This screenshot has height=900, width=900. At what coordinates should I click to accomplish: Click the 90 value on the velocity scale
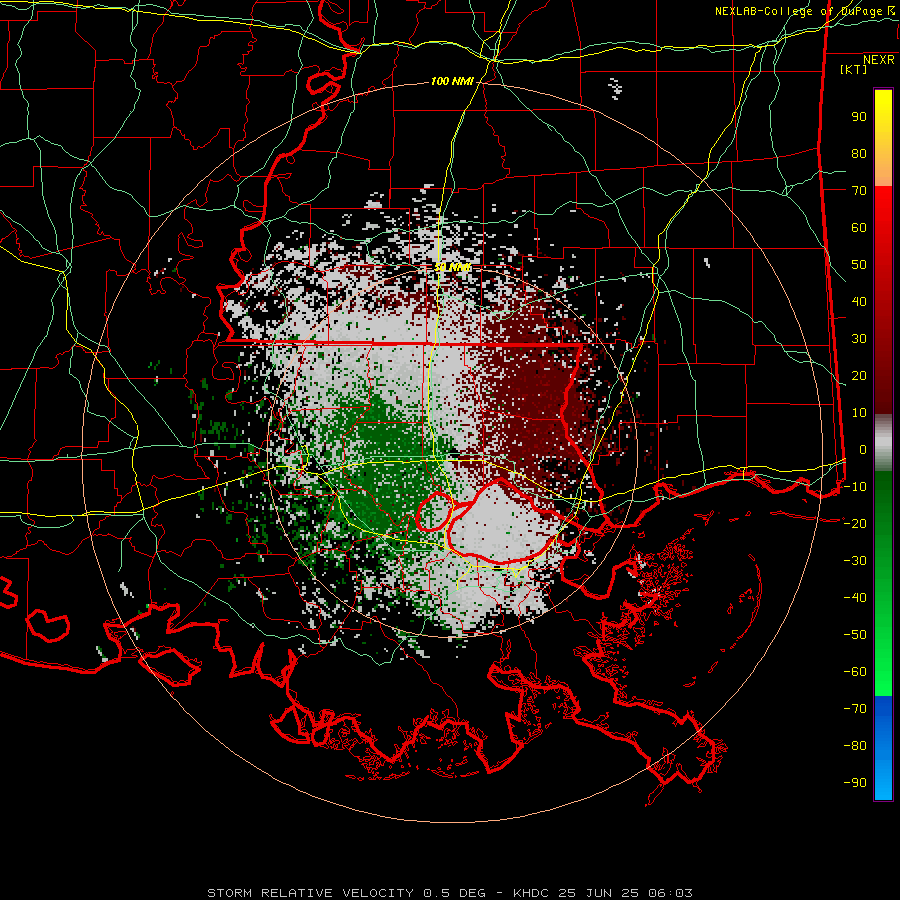[859, 117]
